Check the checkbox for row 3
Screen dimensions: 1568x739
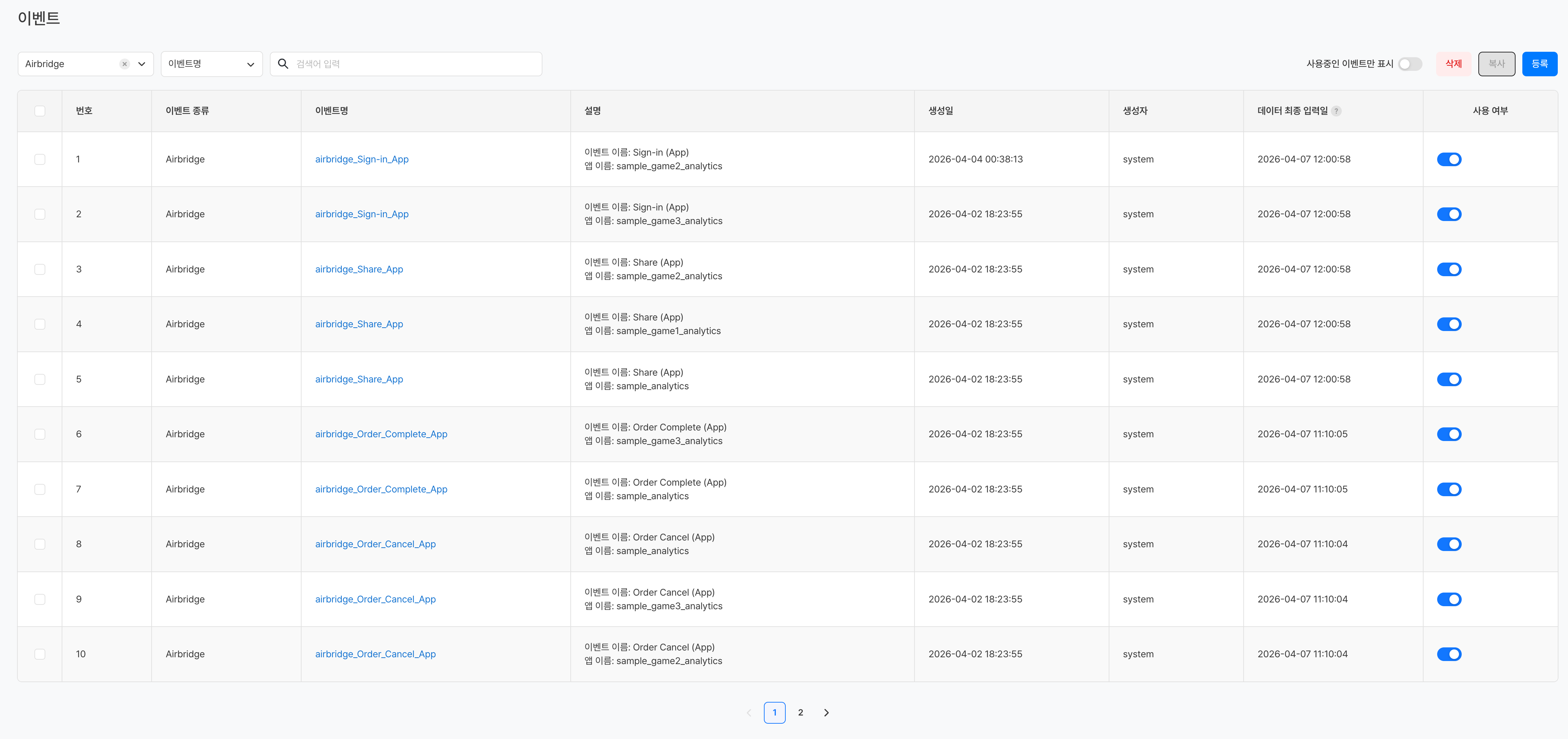[x=40, y=269]
